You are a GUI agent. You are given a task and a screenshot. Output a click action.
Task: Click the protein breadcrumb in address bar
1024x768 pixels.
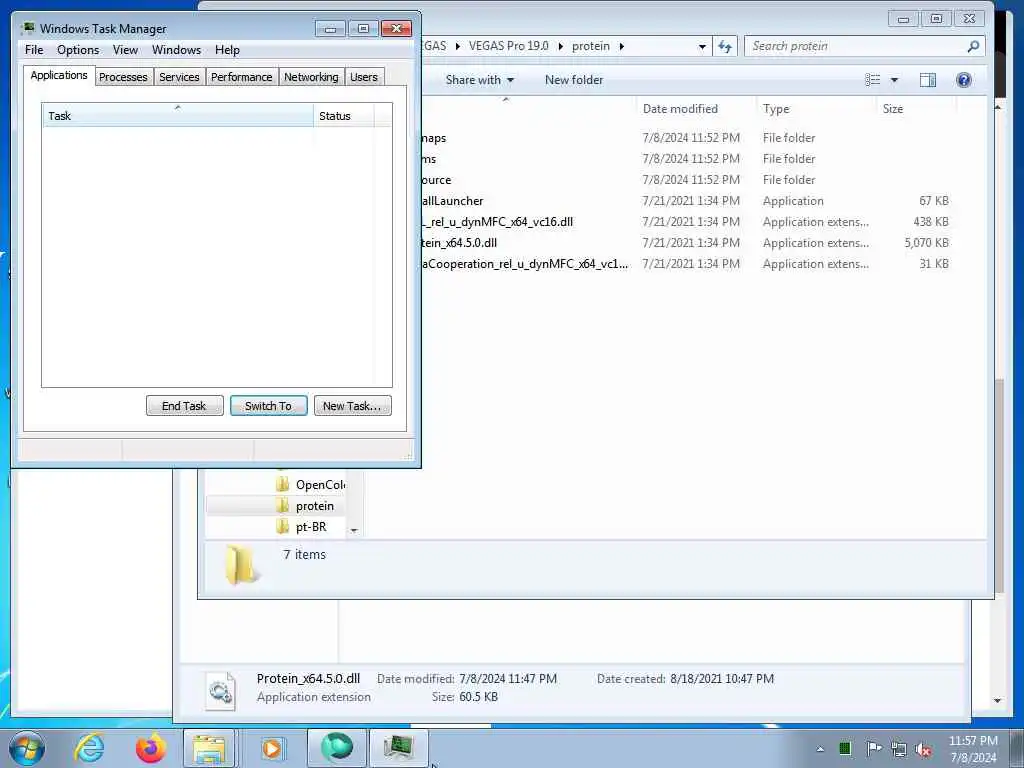click(590, 46)
